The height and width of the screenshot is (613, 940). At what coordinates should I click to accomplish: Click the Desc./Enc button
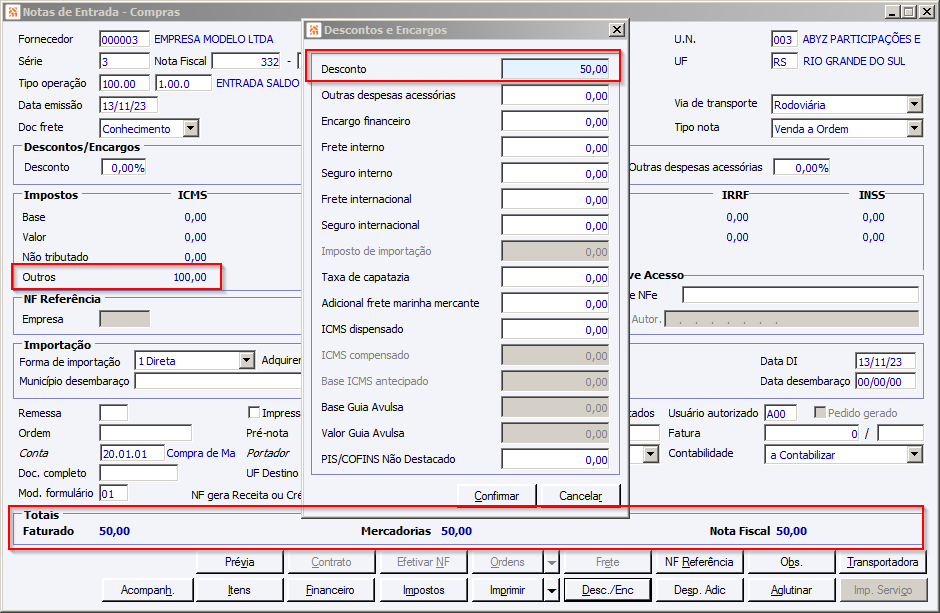click(x=607, y=590)
